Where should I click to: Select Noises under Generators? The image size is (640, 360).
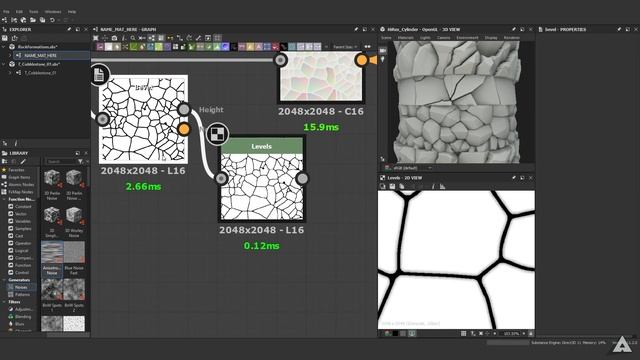pos(21,287)
